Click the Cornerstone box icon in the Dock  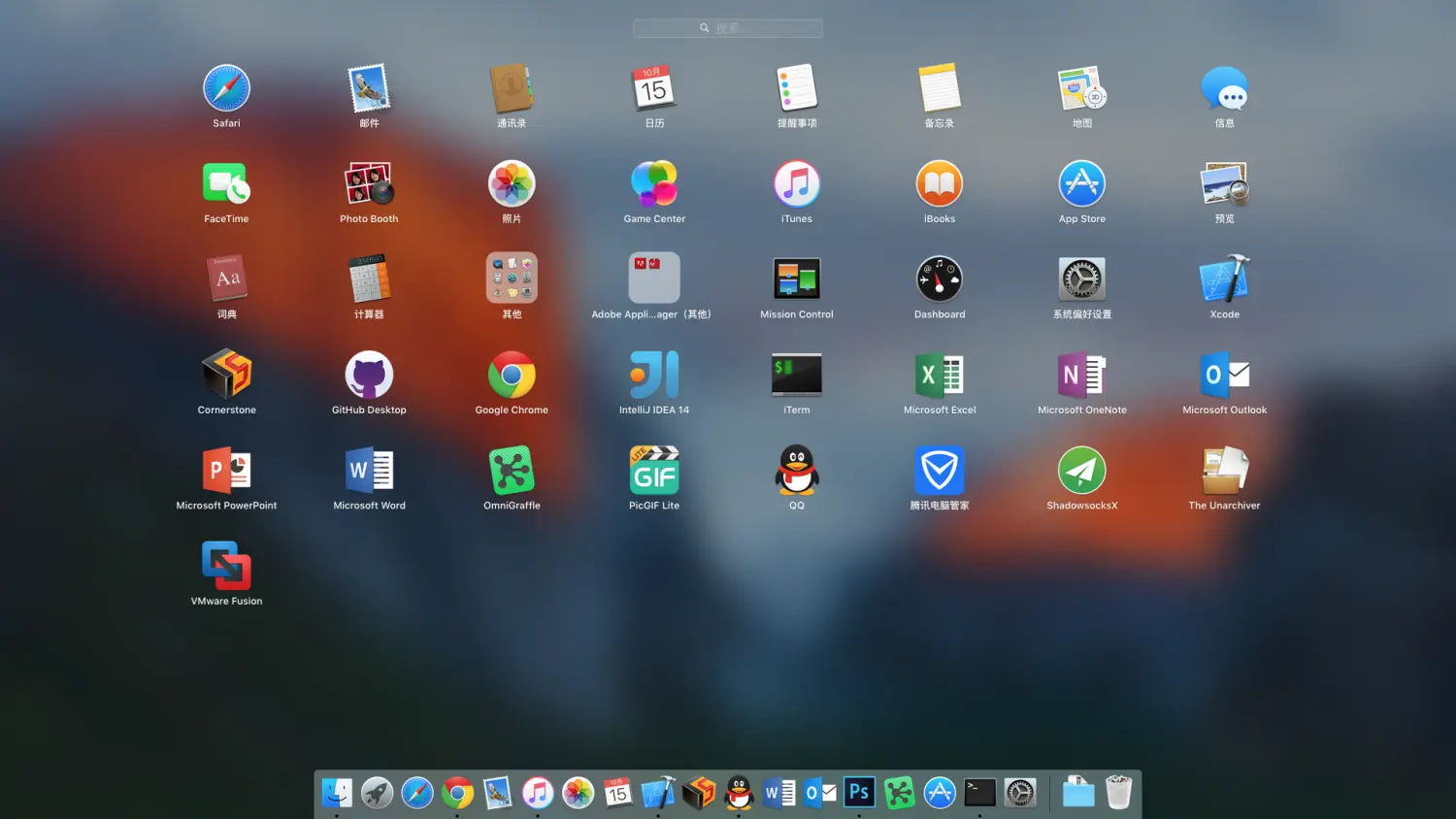pyautogui.click(x=698, y=793)
